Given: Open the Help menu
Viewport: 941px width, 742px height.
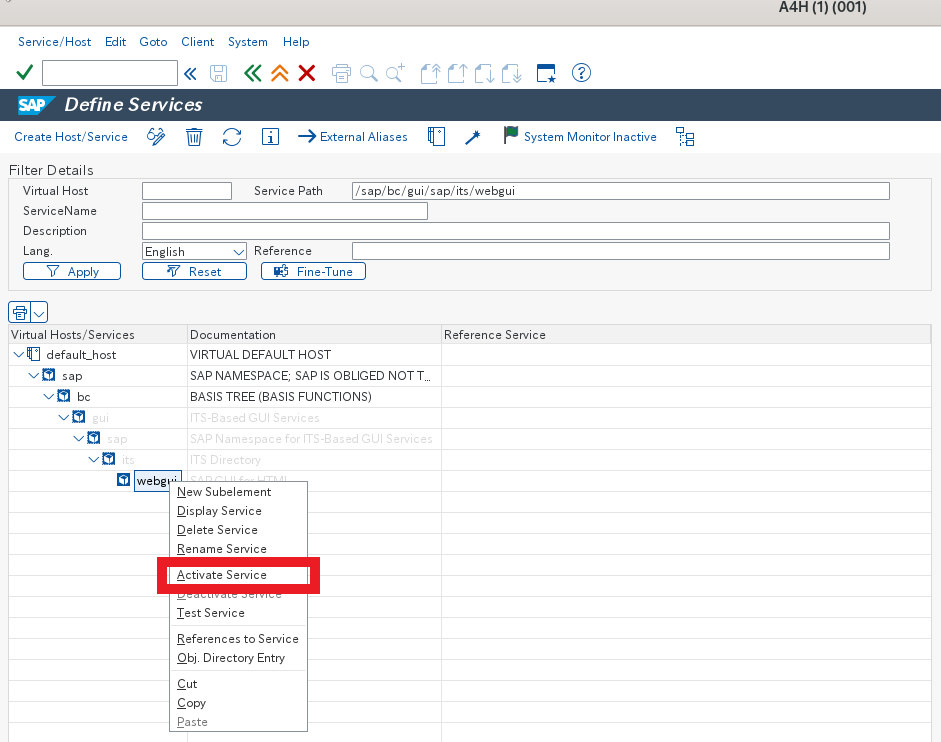Looking at the screenshot, I should point(296,41).
